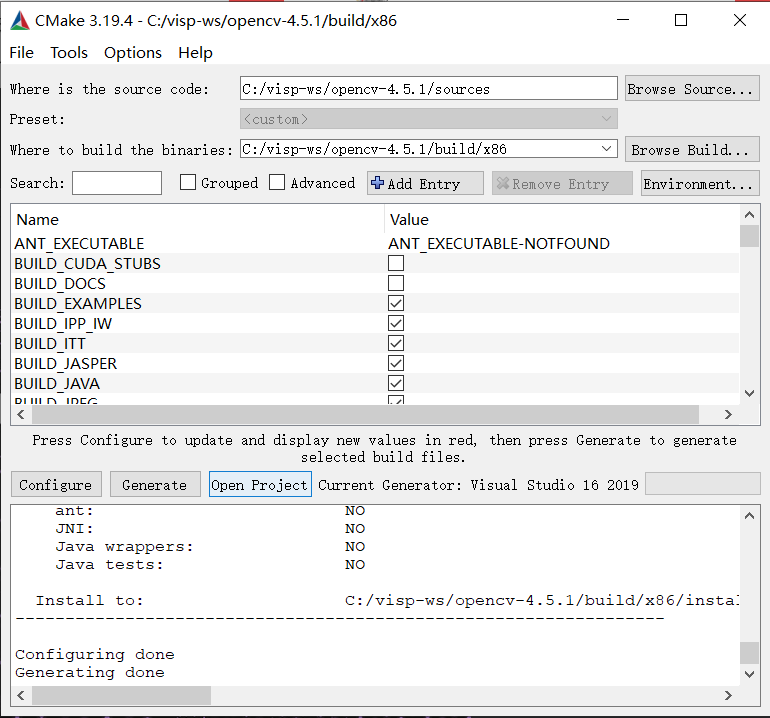This screenshot has height=718, width=770.
Task: Click the Open Project button
Action: tap(260, 484)
